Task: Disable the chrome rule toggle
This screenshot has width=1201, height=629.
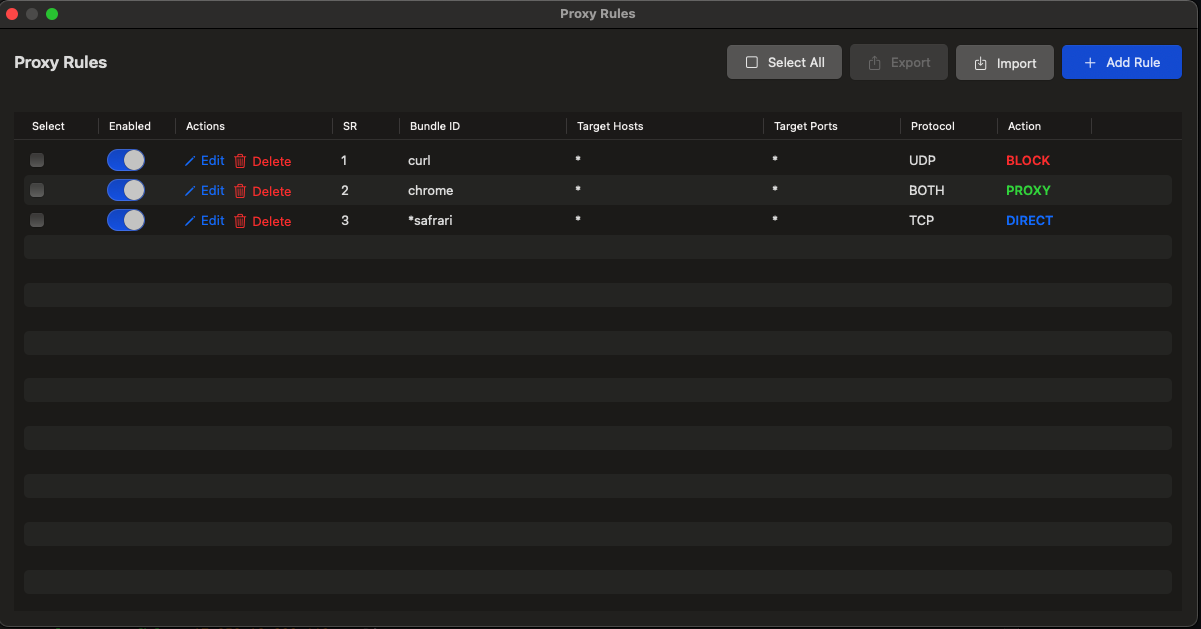Action: point(126,190)
